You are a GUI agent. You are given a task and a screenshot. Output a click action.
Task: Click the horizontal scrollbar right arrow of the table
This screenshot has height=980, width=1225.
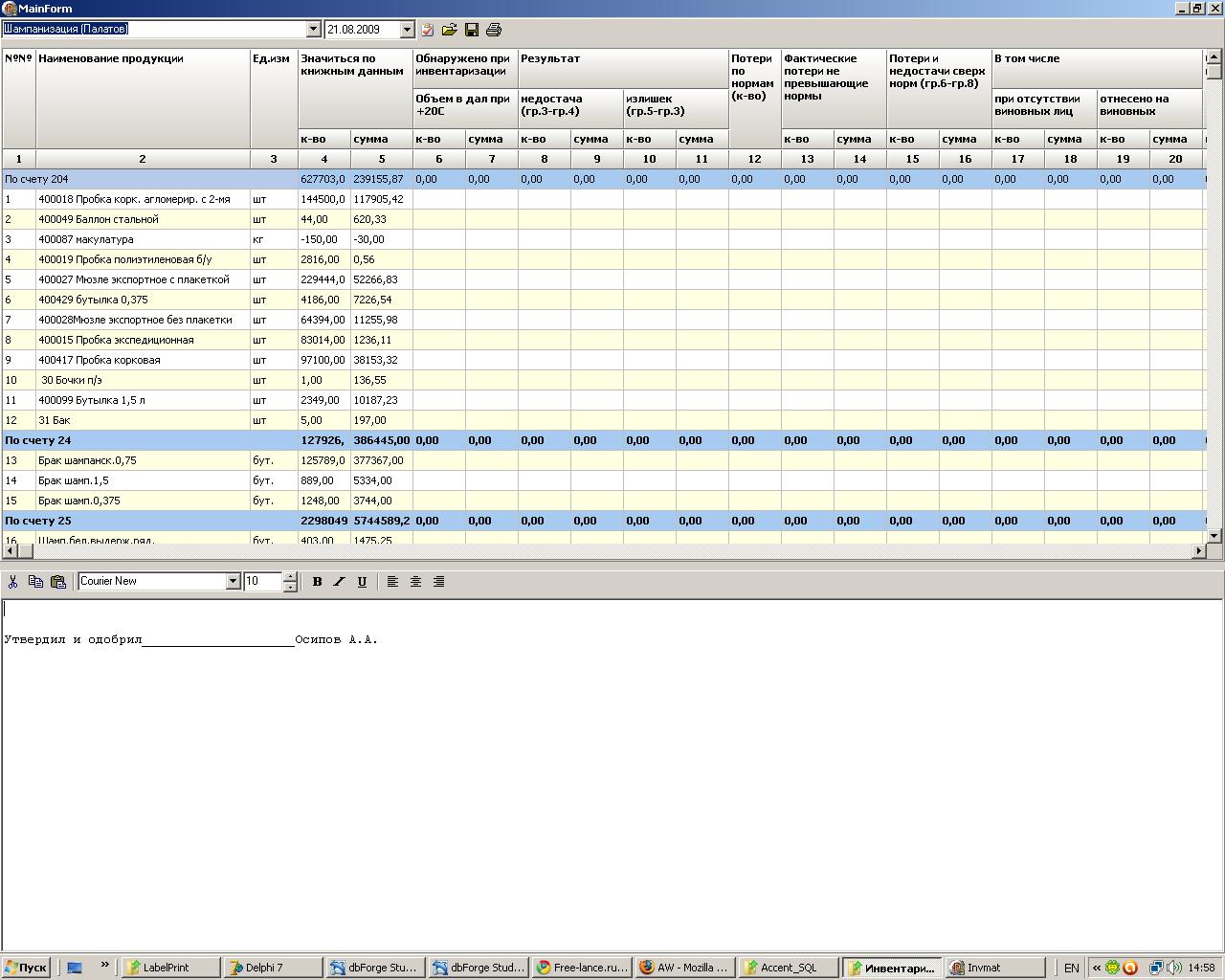tap(1198, 551)
